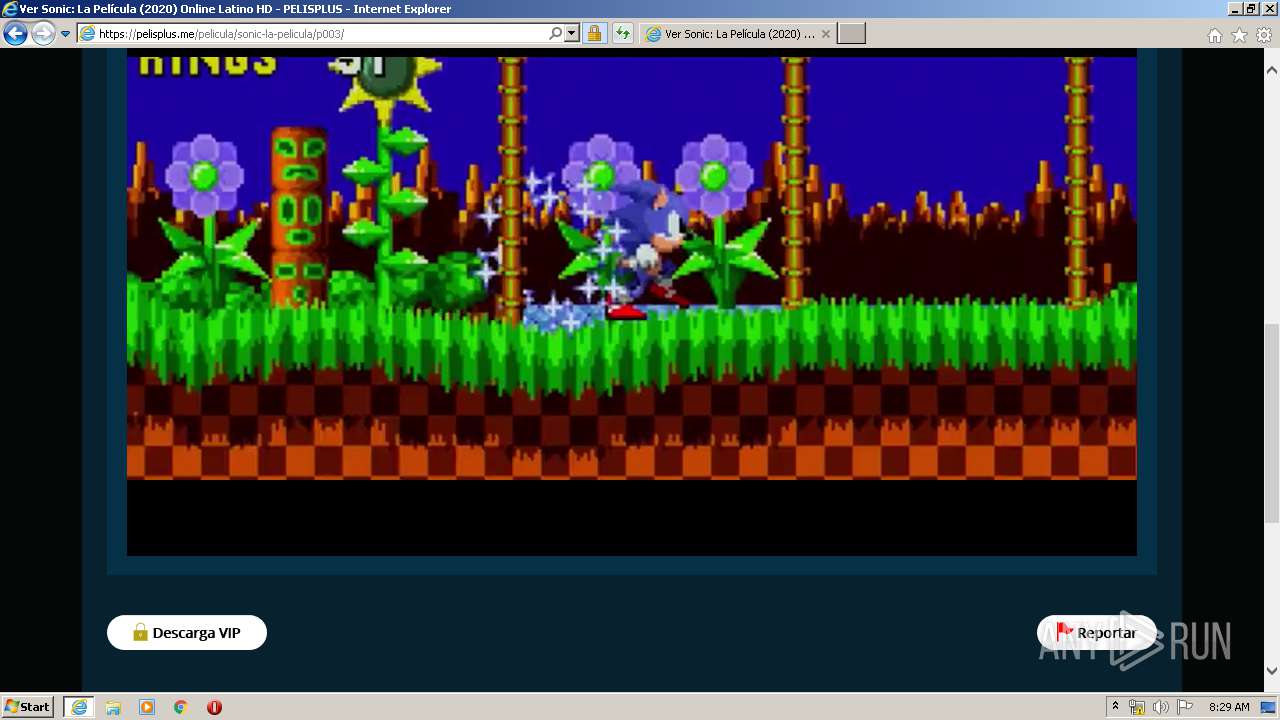Click the network tray icon

1137,707
